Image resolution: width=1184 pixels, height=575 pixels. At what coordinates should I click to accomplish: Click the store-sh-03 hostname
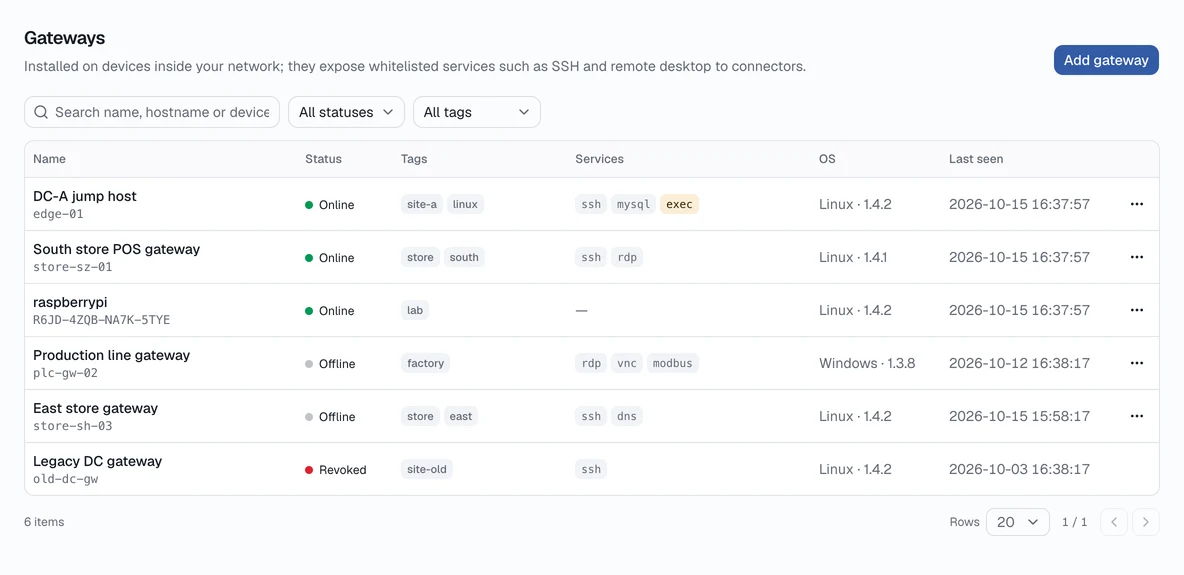[x=72, y=425]
